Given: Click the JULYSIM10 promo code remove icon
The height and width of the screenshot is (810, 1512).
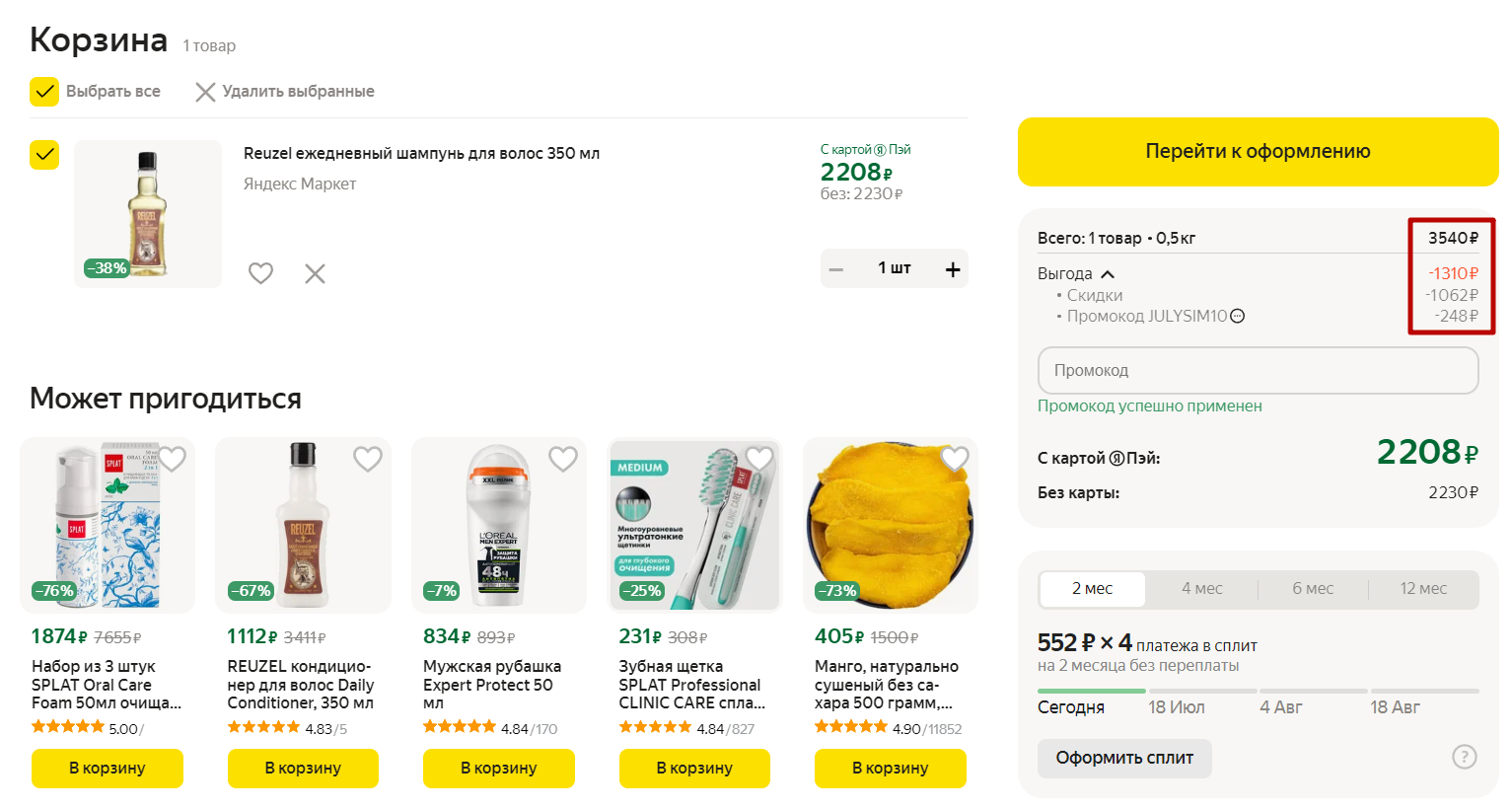Looking at the screenshot, I should [1238, 317].
